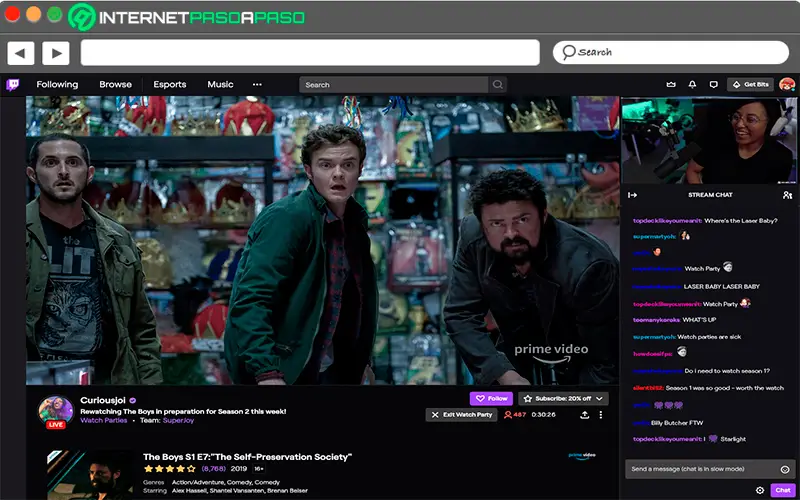Open the Music tab
Image resolution: width=800 pixels, height=500 pixels.
coord(220,85)
